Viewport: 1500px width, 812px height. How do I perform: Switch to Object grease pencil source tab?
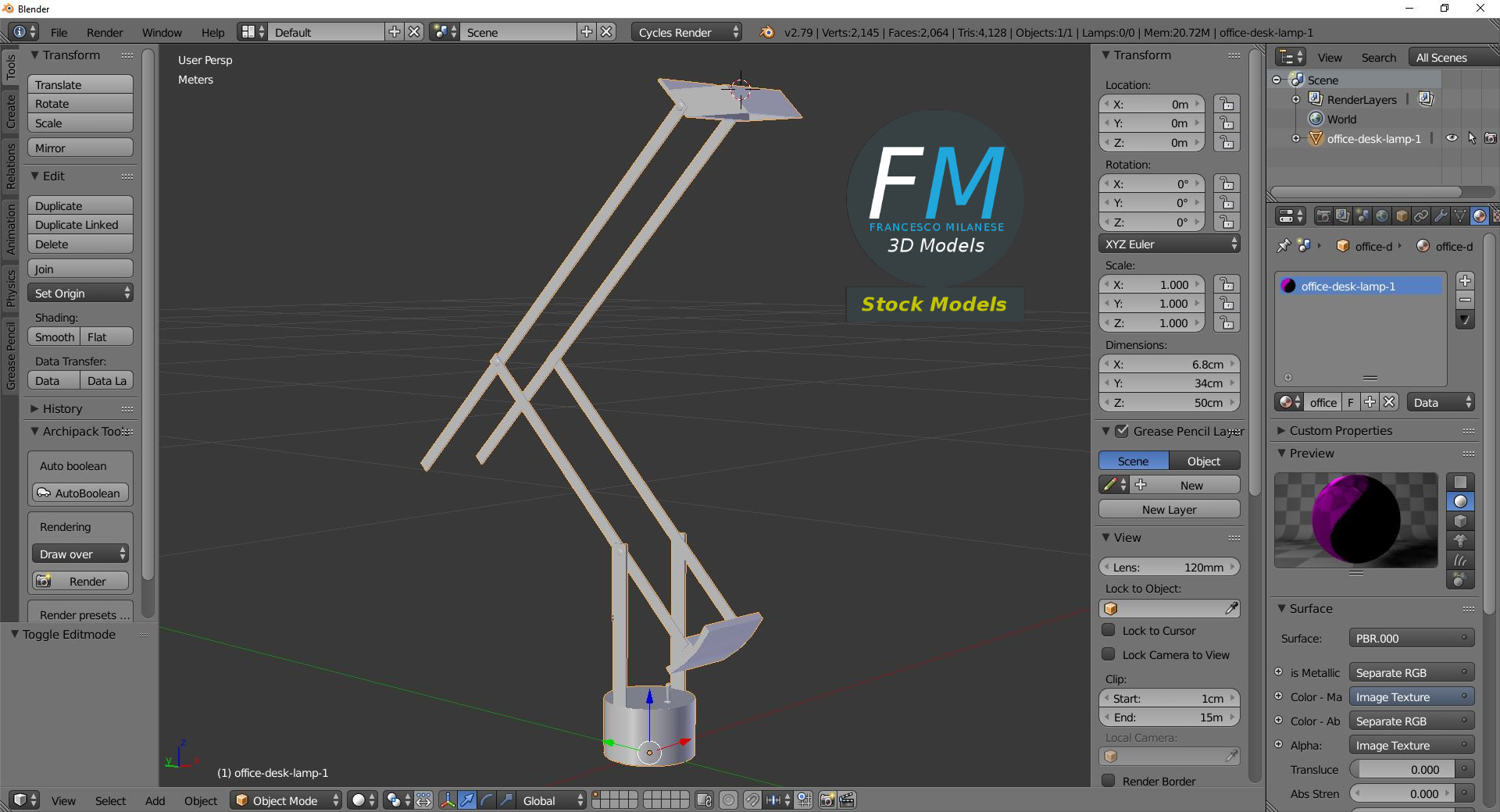(x=1204, y=461)
